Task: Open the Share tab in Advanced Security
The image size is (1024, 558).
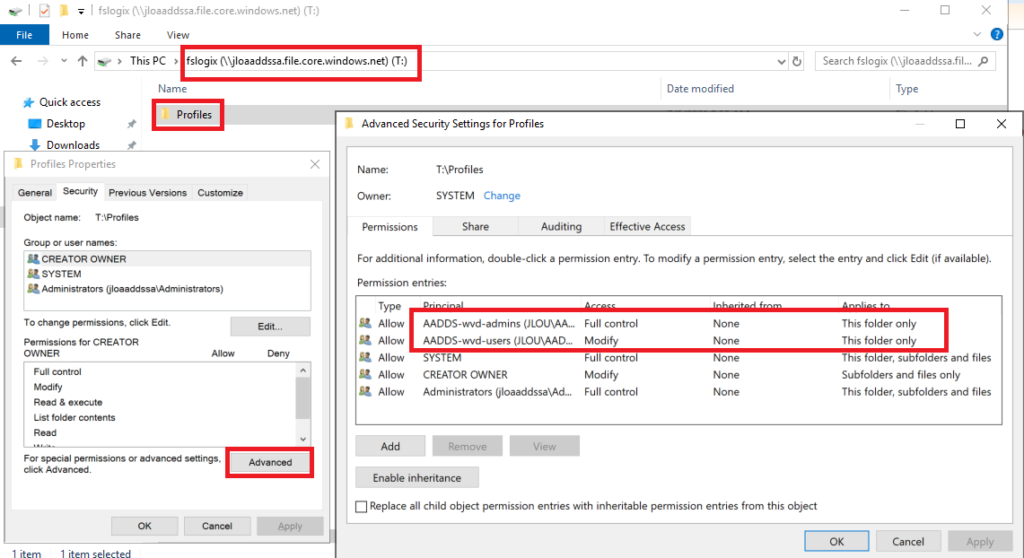Action: tap(475, 226)
